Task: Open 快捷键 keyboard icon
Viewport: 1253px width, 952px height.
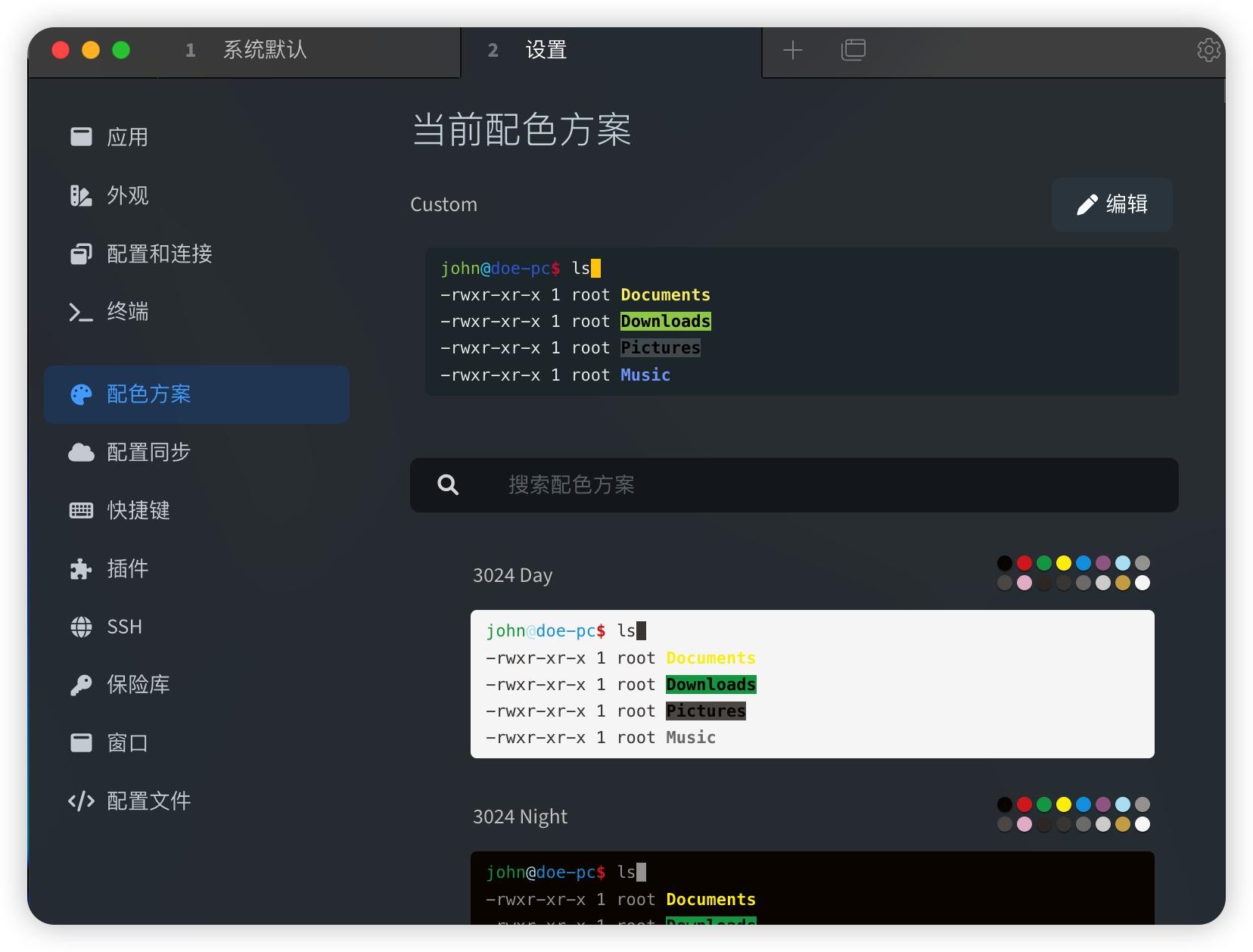Action: tap(81, 511)
